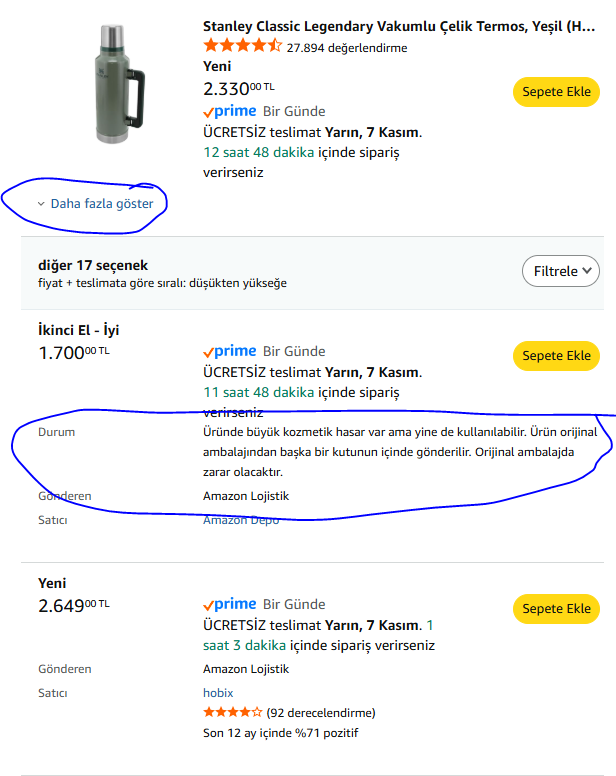Click the prime logo in the 2.649 TL offer
This screenshot has width=616, height=776.
click(229, 604)
